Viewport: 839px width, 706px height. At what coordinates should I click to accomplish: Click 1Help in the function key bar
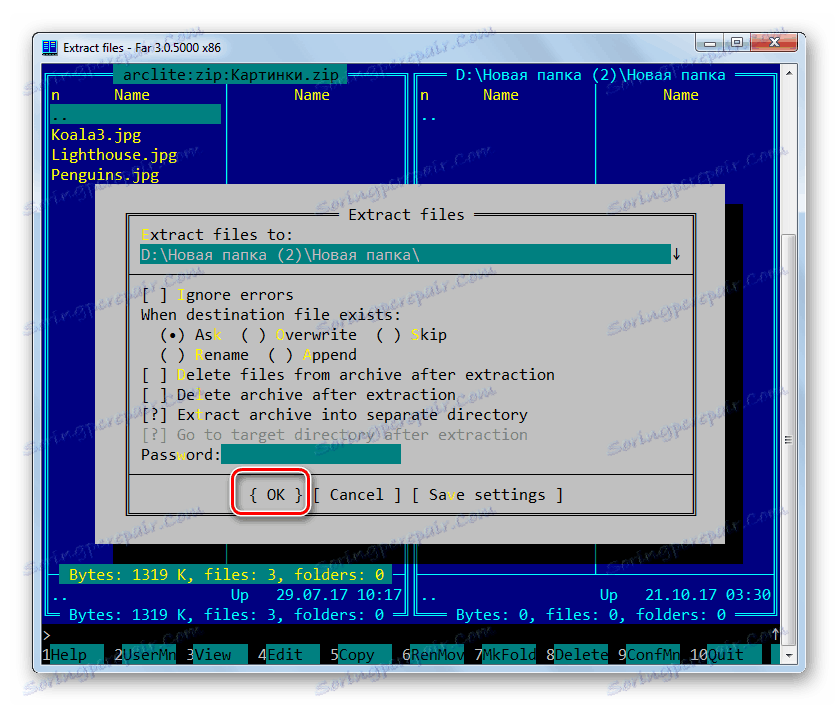[73, 655]
